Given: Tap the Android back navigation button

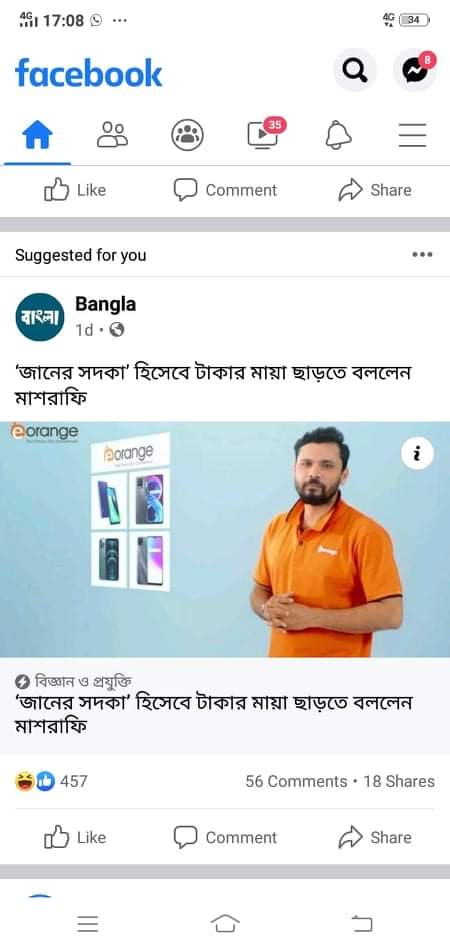Looking at the screenshot, I should pos(362,924).
